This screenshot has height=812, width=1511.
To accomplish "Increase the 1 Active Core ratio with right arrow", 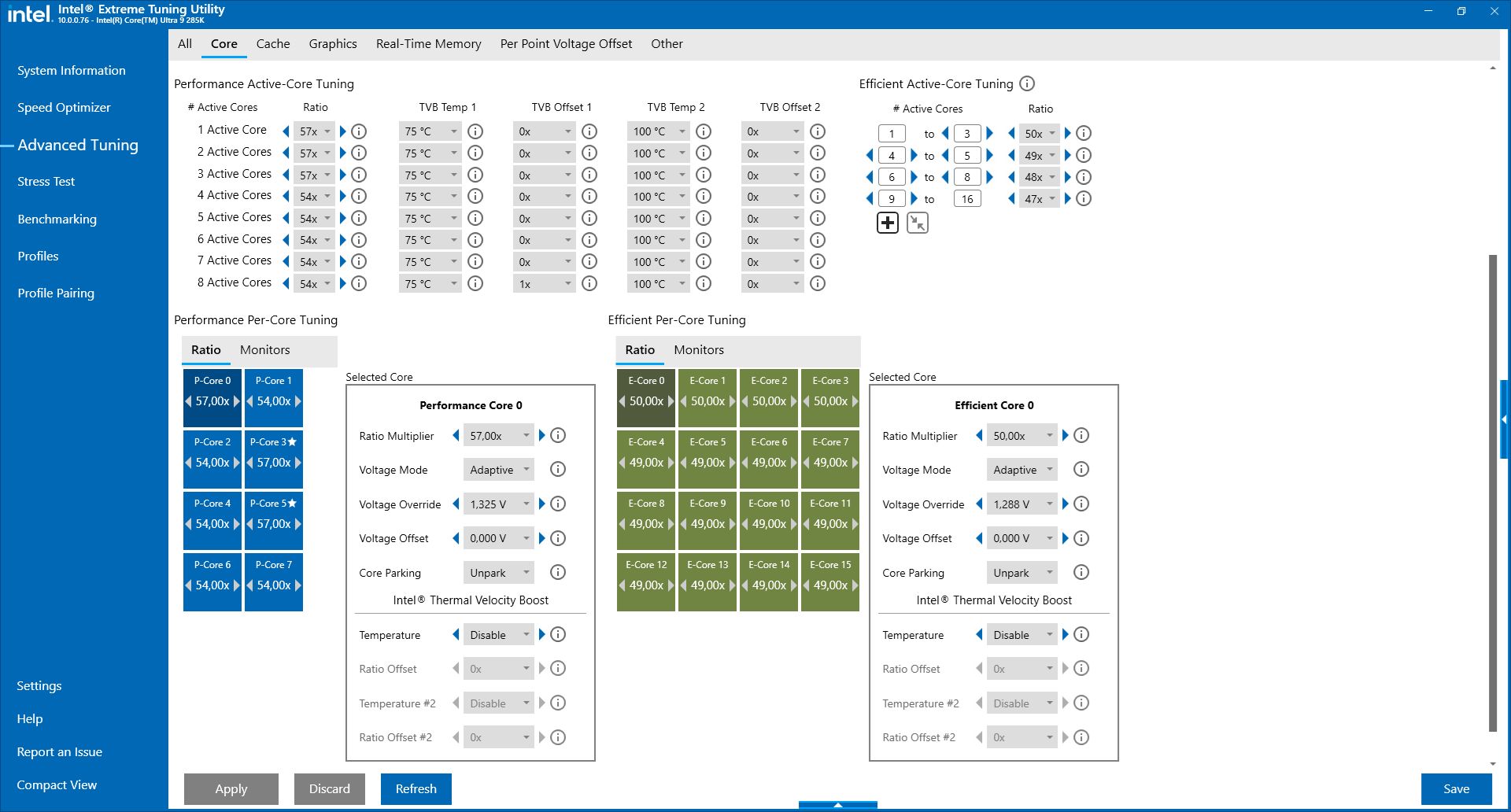I will (x=343, y=131).
